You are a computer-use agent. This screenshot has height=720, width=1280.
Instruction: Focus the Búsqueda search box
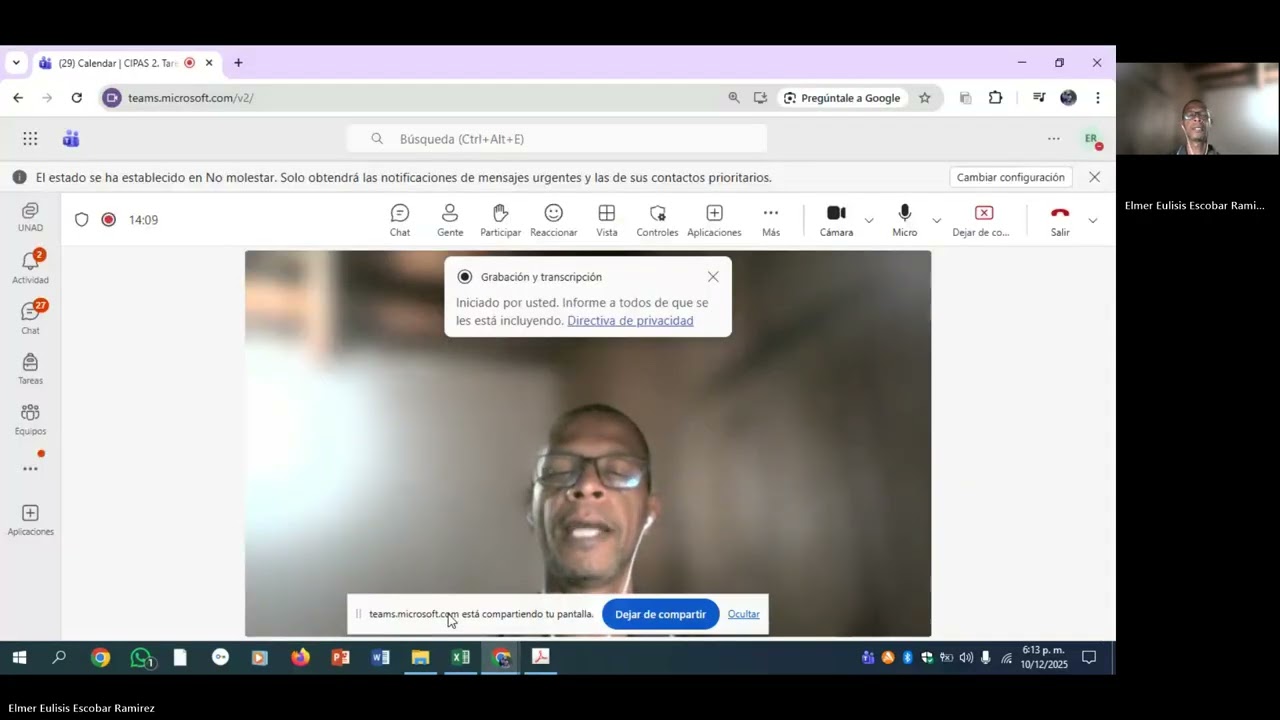[x=557, y=139]
